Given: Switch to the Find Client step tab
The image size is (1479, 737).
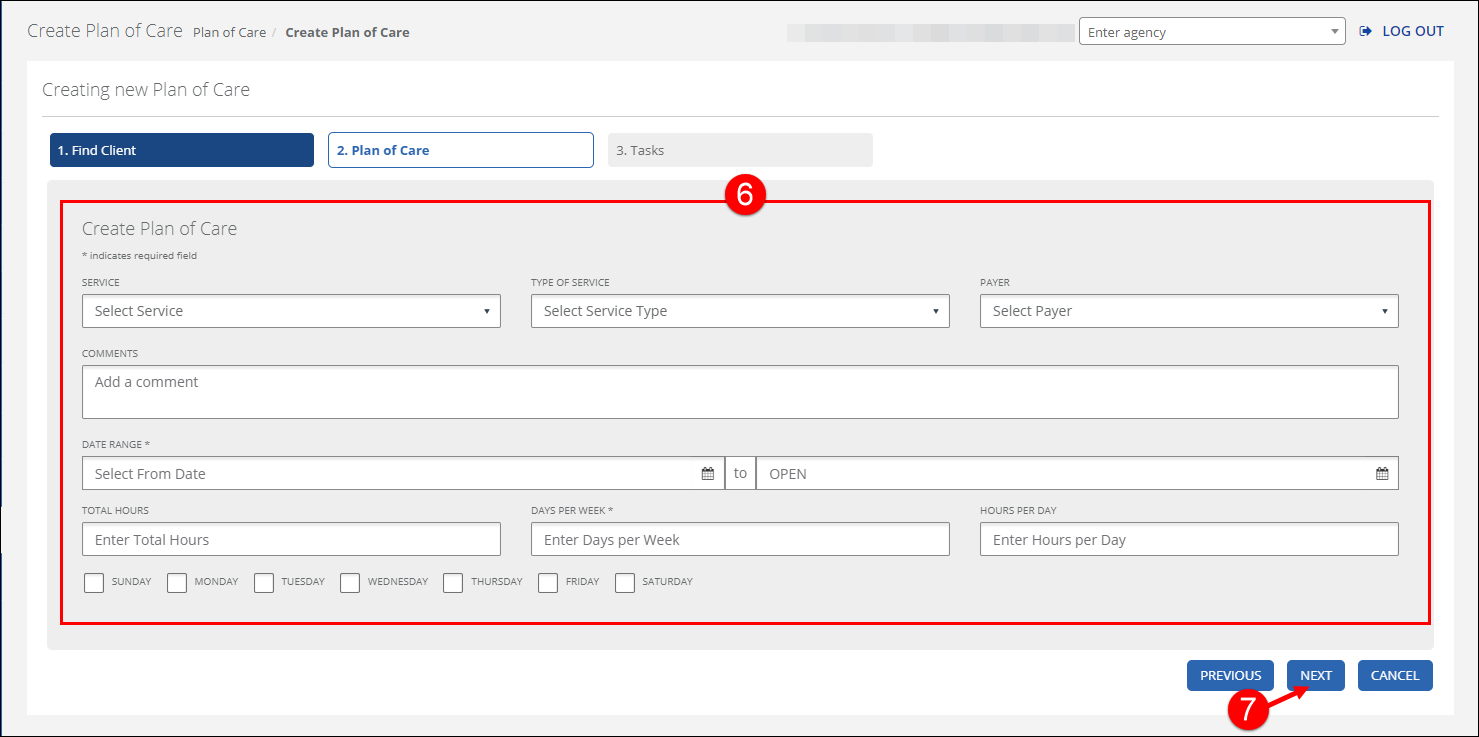Looking at the screenshot, I should (182, 150).
